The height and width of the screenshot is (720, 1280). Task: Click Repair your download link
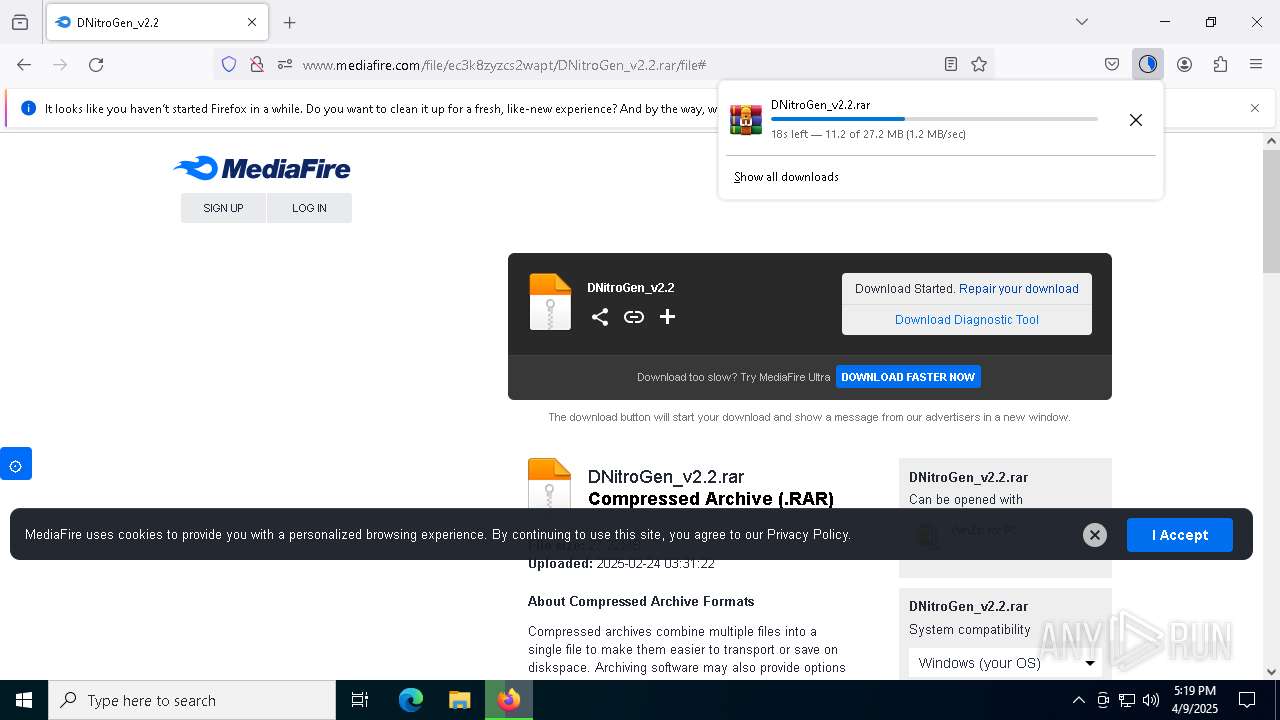(x=1019, y=289)
